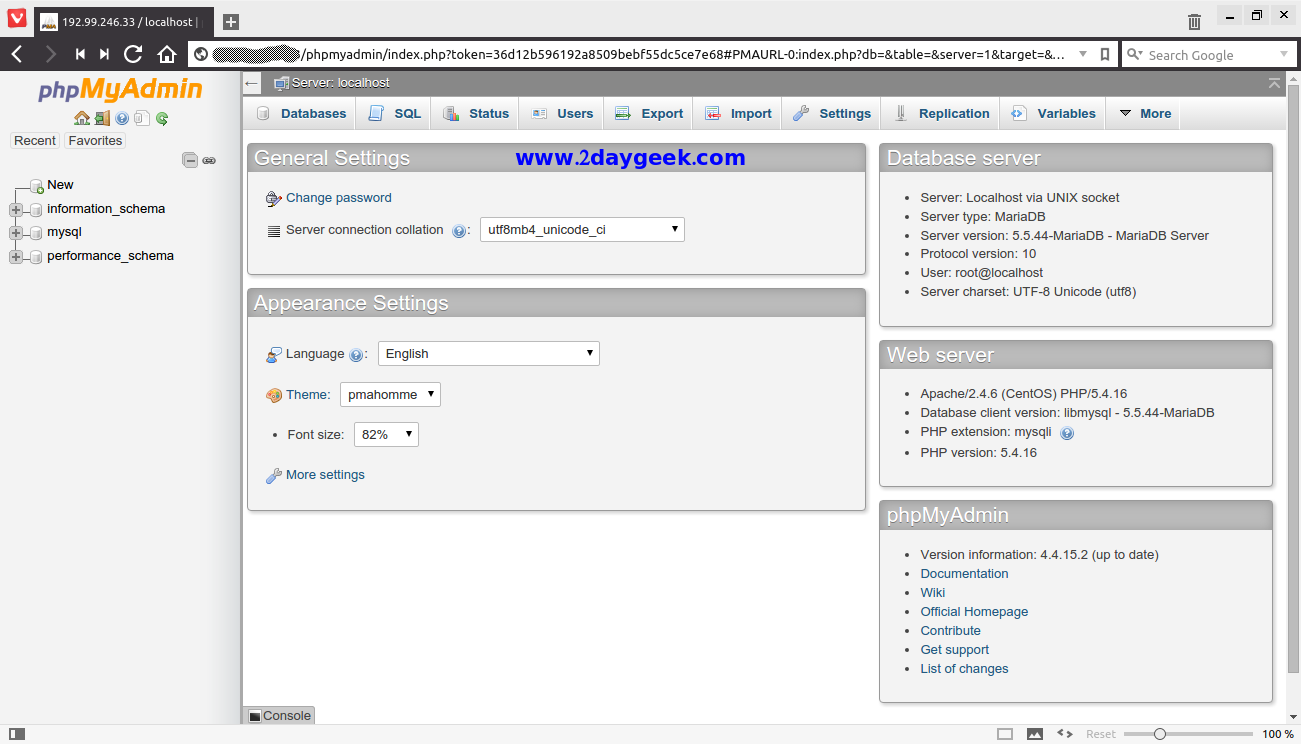
Task: Open the Console panel button
Action: click(x=280, y=715)
